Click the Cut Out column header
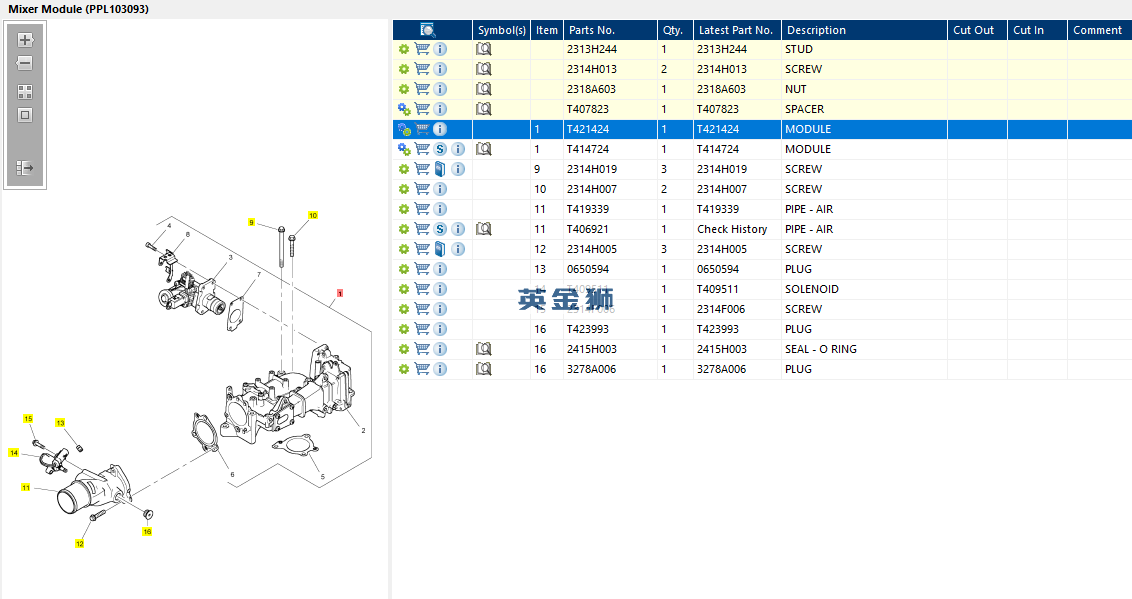1132x599 pixels. [978, 30]
